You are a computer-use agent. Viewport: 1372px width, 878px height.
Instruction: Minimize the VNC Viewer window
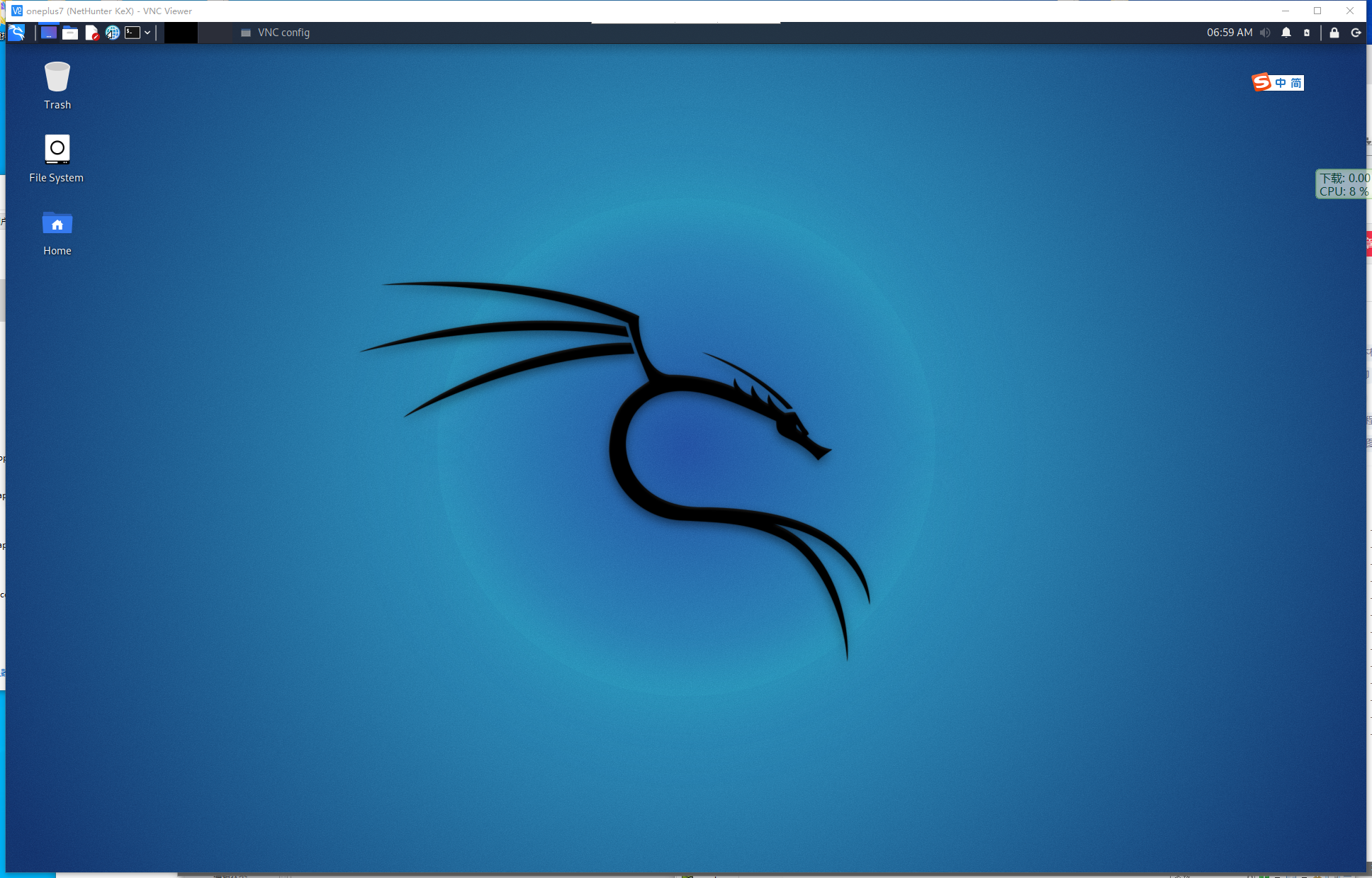tap(1286, 11)
